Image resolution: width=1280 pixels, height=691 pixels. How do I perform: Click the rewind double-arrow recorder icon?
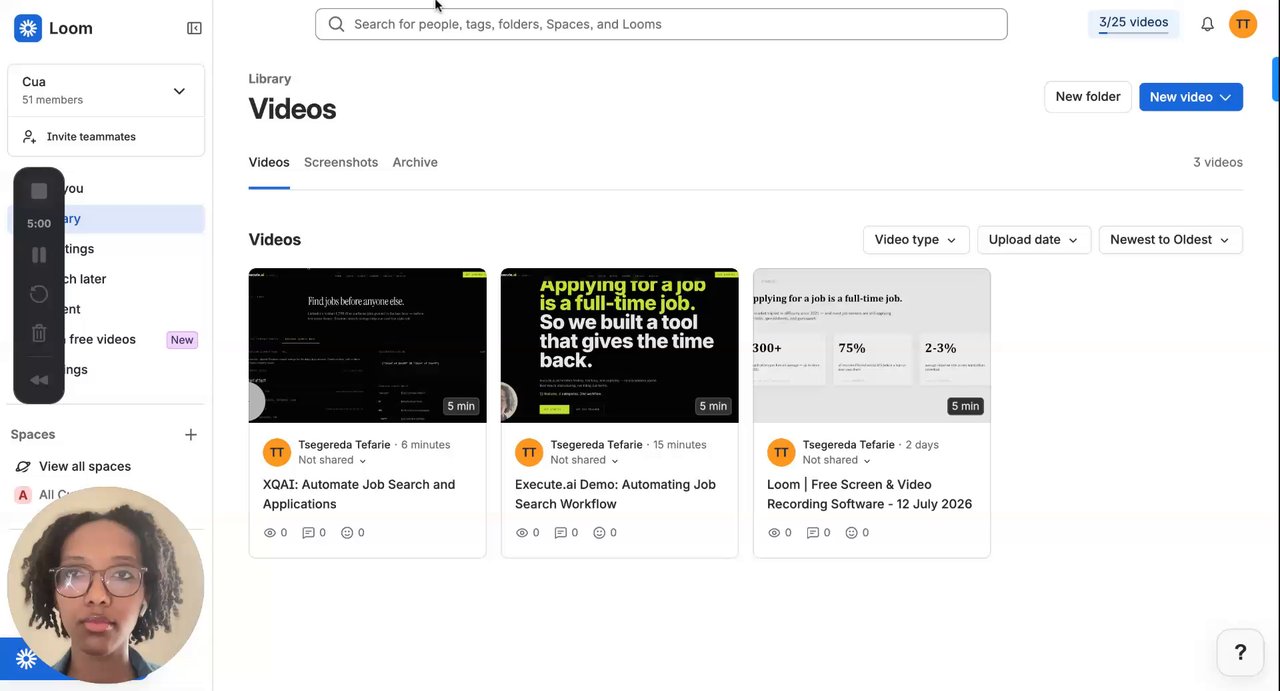pos(39,380)
